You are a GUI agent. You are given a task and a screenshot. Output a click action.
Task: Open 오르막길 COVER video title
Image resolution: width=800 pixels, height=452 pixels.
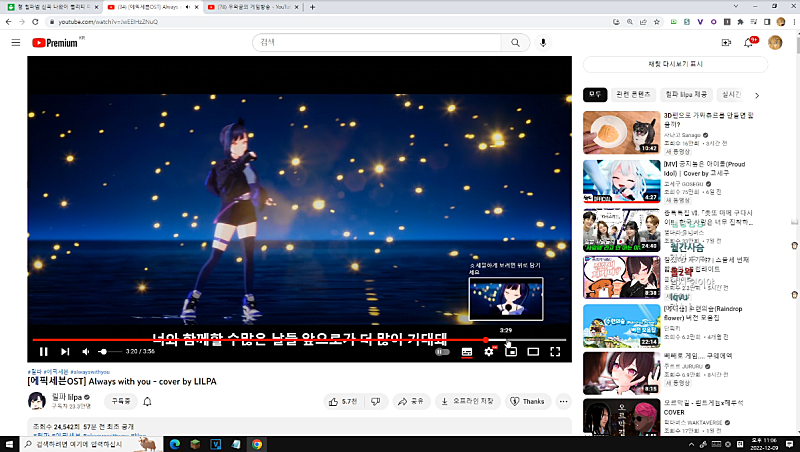[x=703, y=407]
